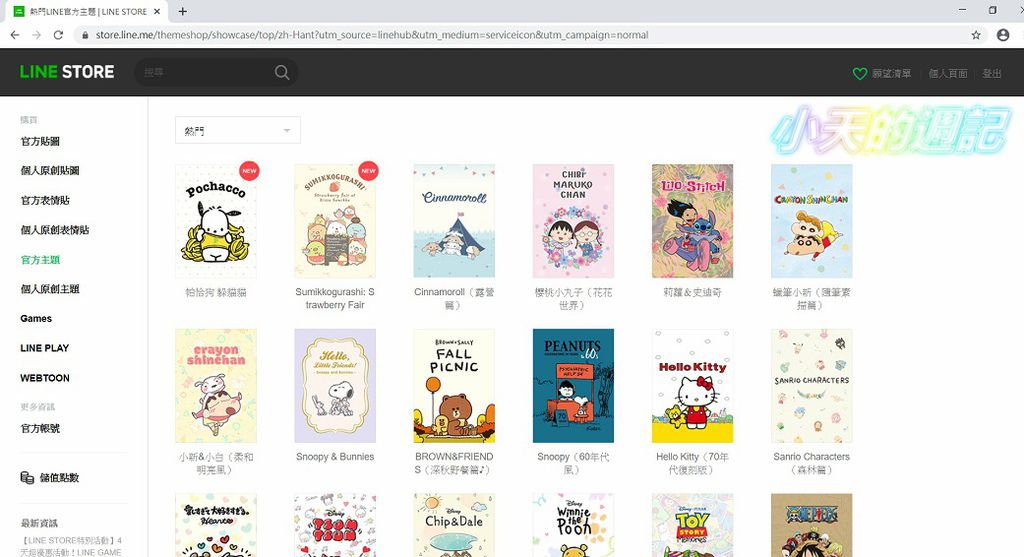Open the Chrome profile avatar icon
1024x557 pixels.
pos(1003,35)
